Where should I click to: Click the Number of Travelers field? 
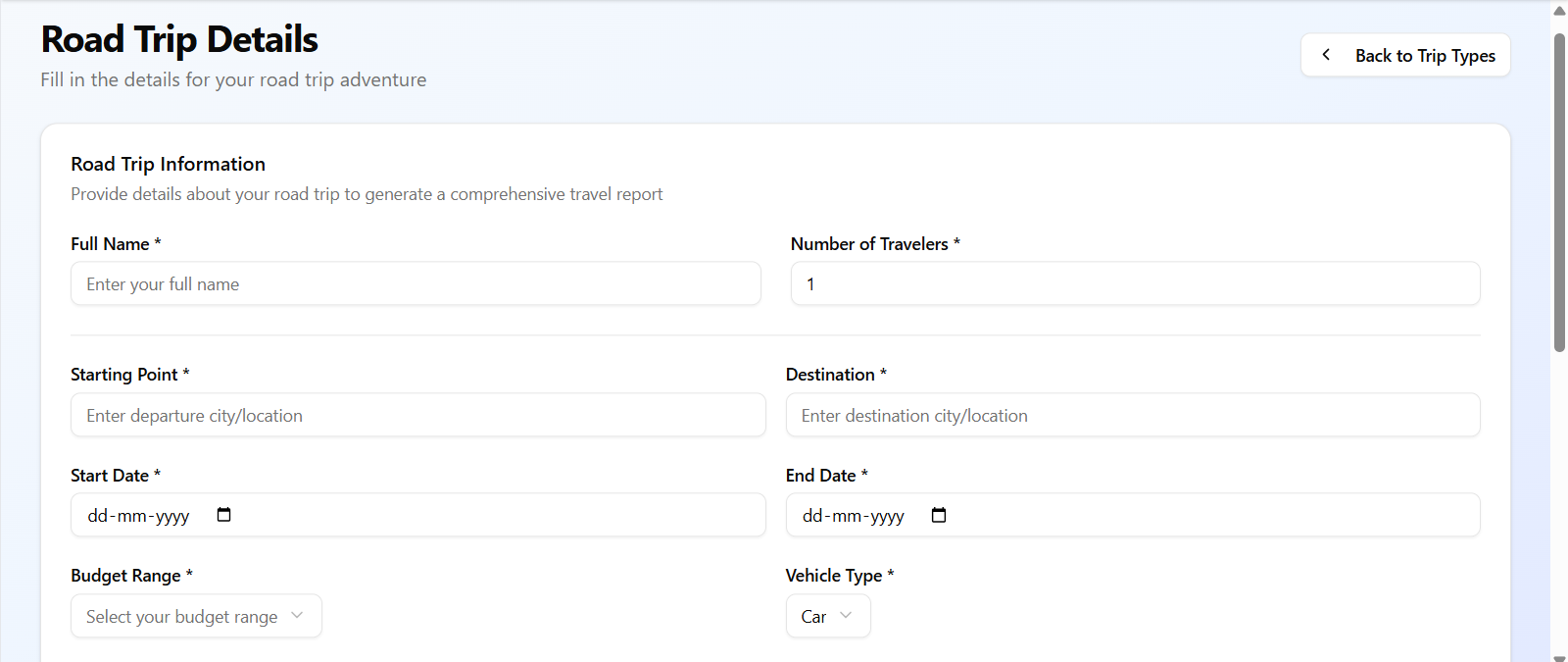1135,283
